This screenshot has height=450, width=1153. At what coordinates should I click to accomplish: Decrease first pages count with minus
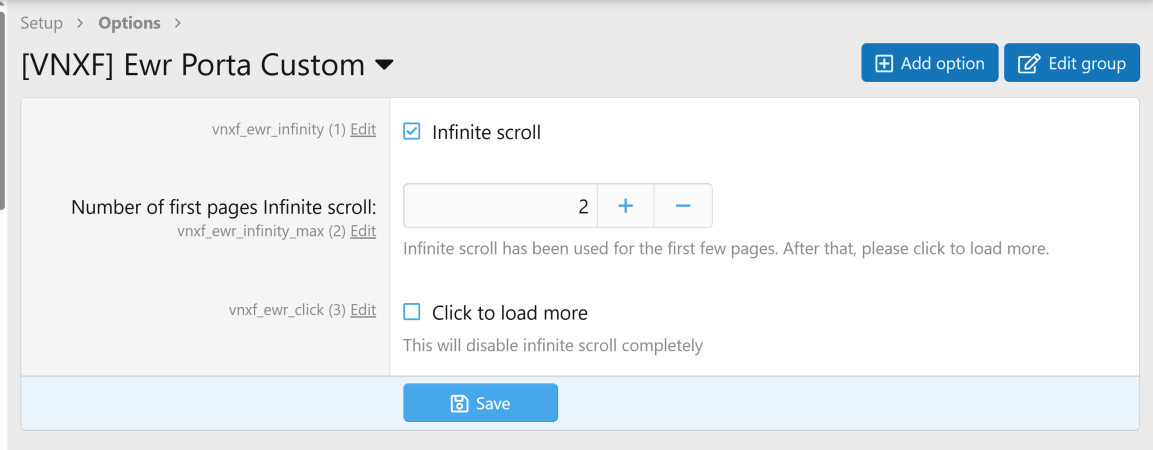click(x=683, y=206)
